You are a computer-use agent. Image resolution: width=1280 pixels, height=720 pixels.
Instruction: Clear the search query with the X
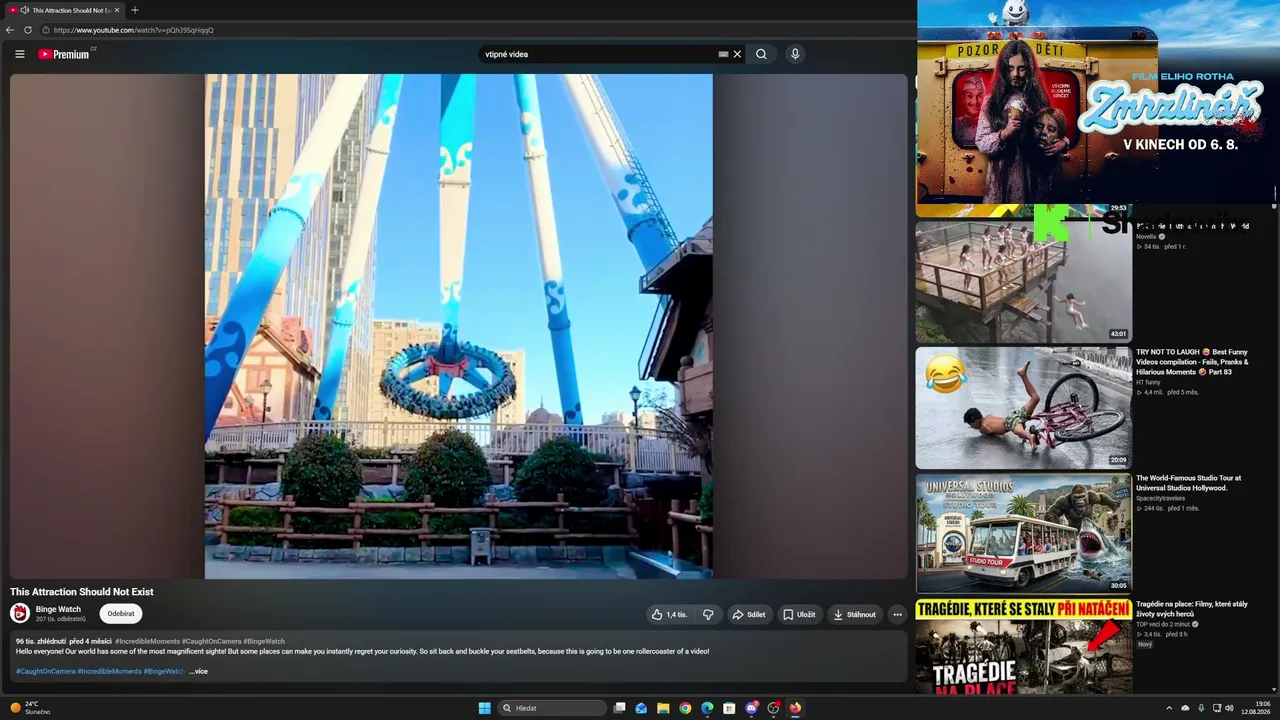coord(737,54)
